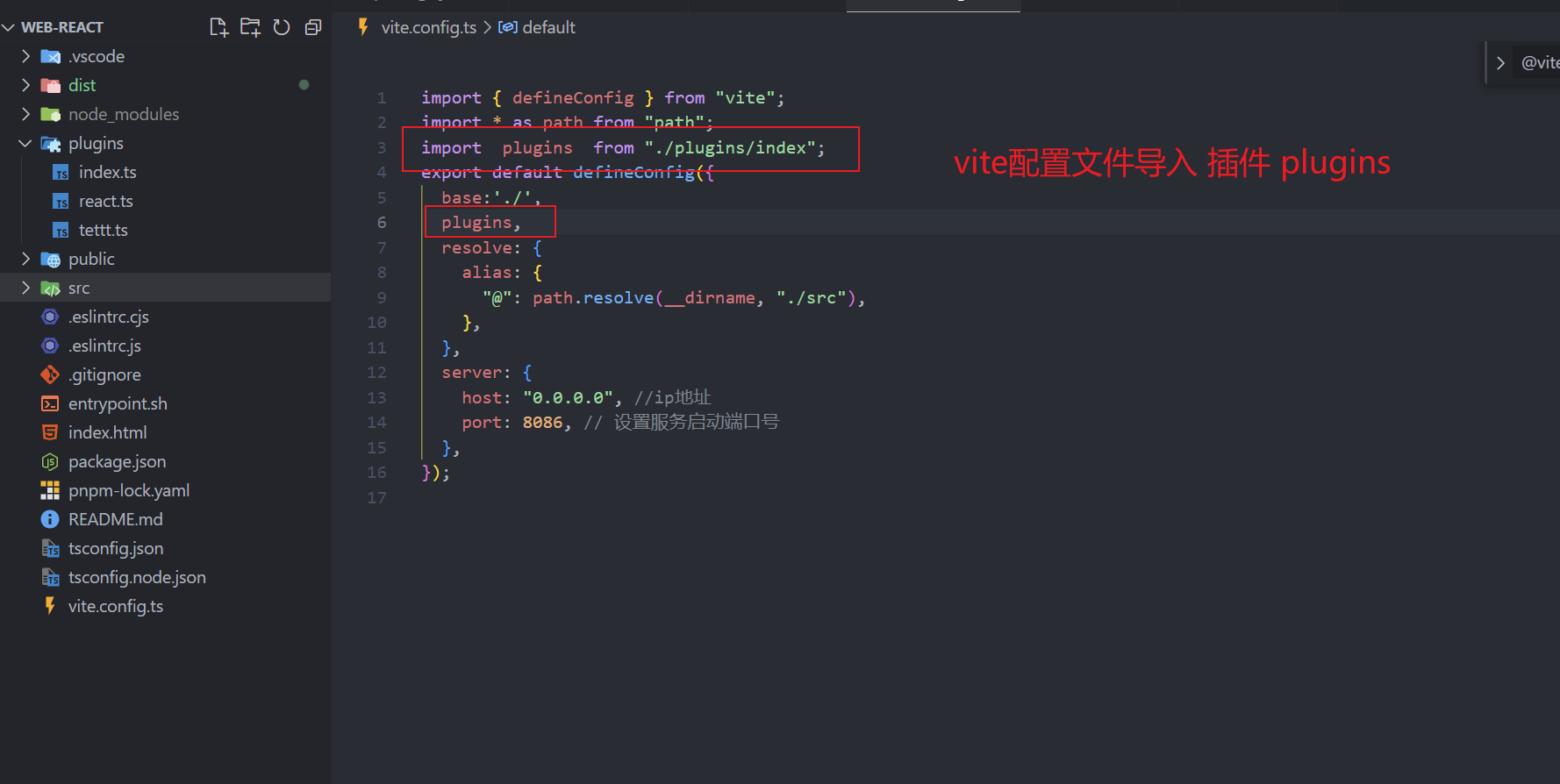Click the host string "0.0.0.0"
1560x784 pixels.
pyautogui.click(x=568, y=398)
